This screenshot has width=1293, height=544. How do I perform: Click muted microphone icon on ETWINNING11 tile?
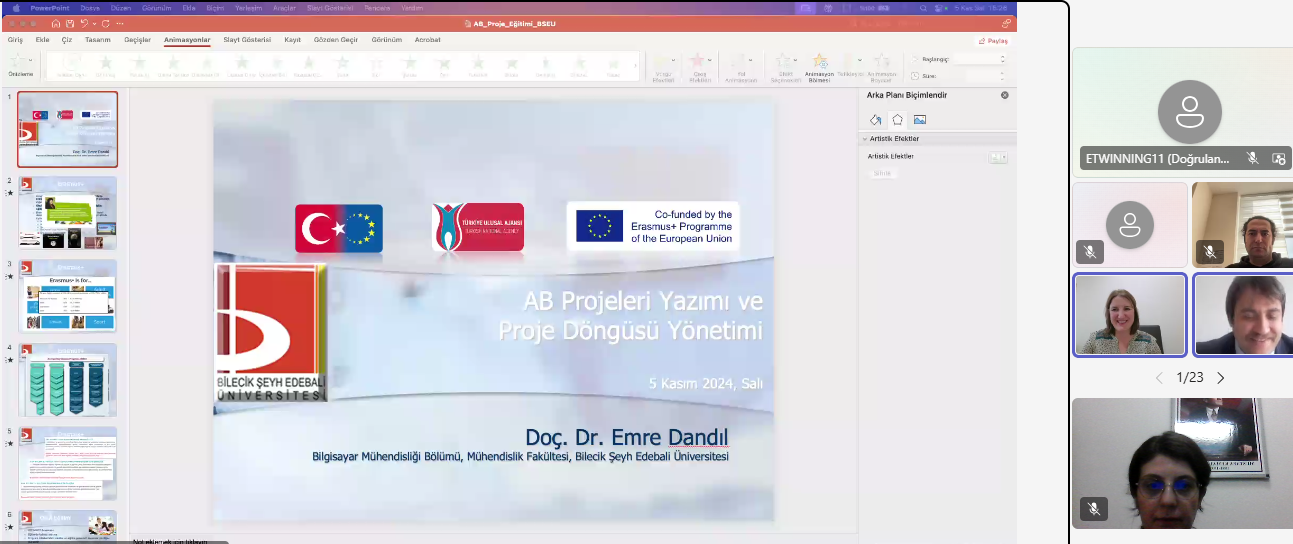[x=1252, y=158]
